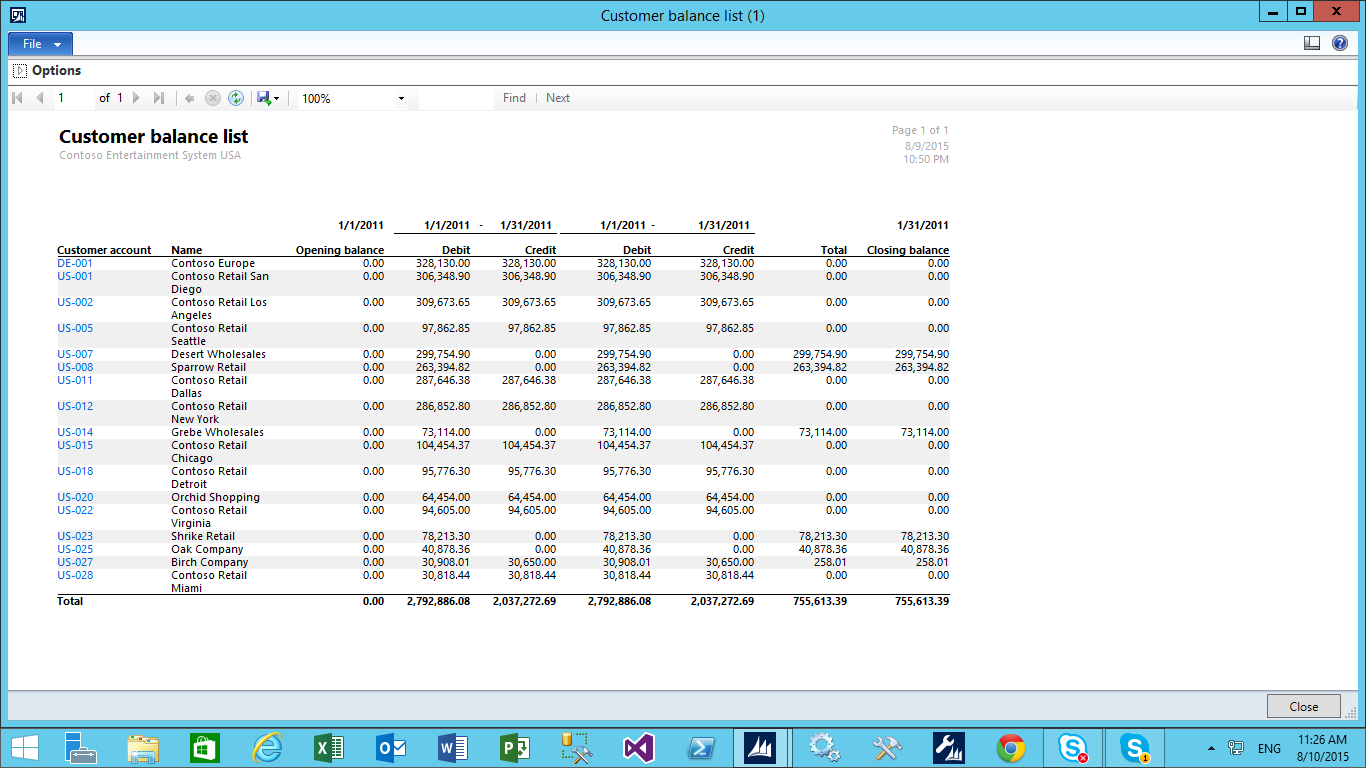Open customer account US-028
The height and width of the screenshot is (768, 1366).
tap(75, 576)
